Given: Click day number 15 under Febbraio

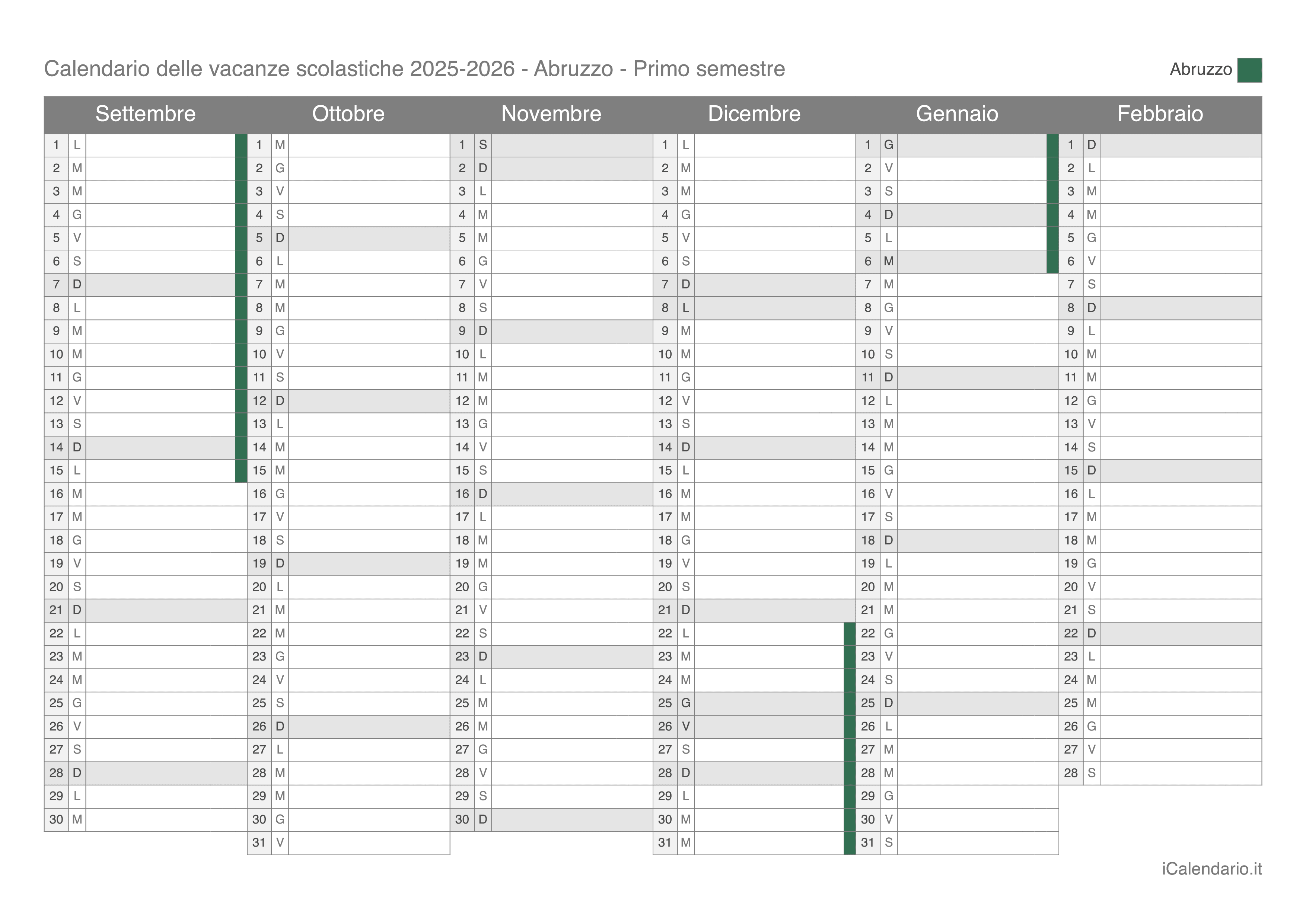Looking at the screenshot, I should tap(1070, 470).
